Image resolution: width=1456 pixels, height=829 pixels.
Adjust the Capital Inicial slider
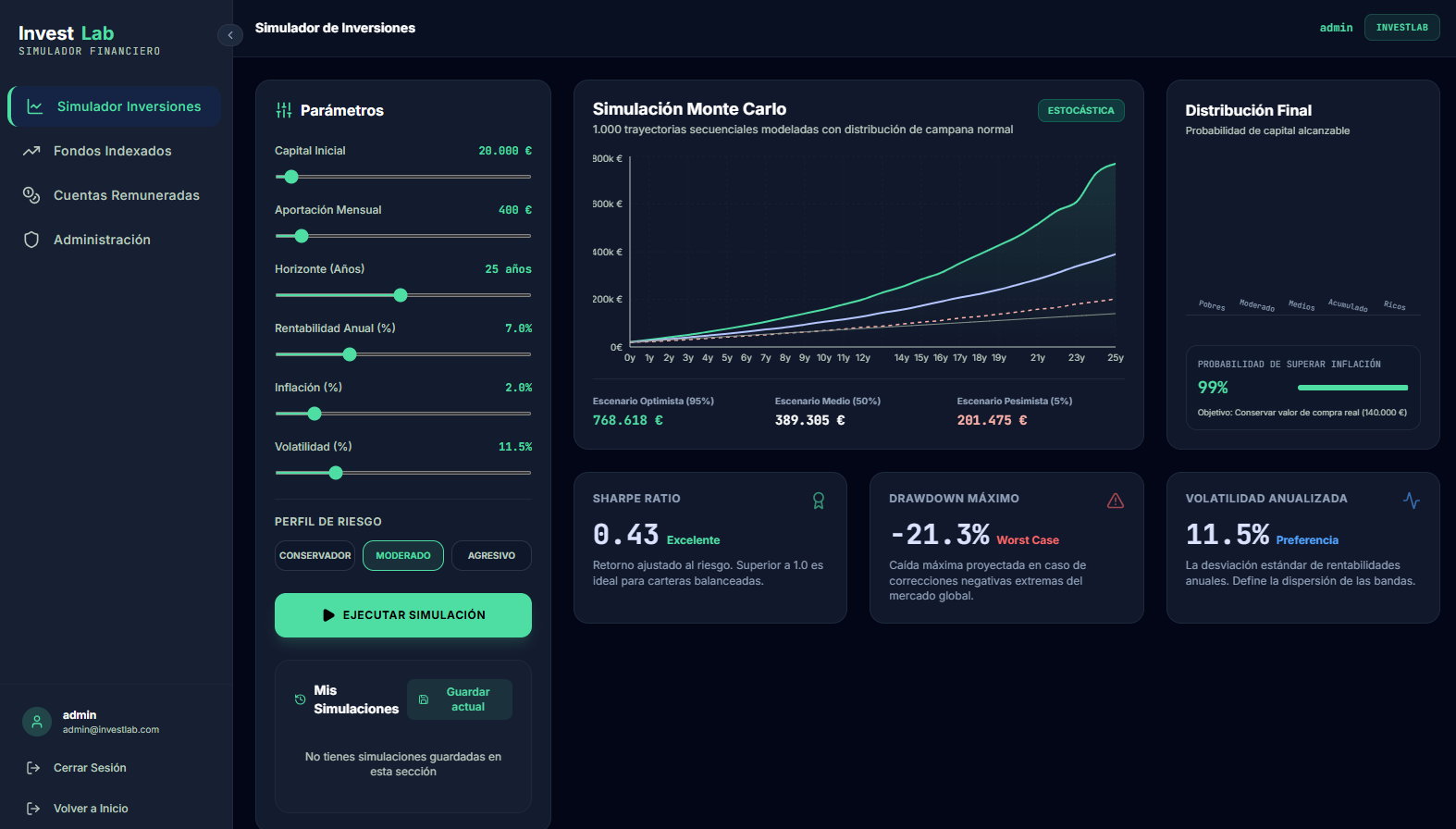tap(403, 177)
